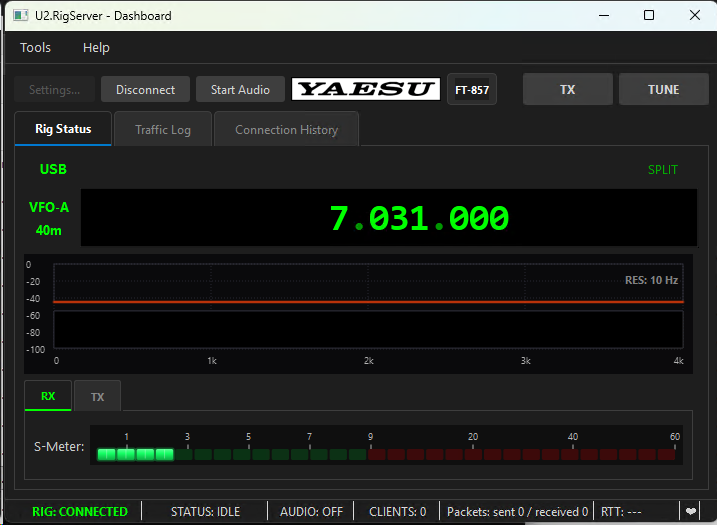This screenshot has height=525, width=717.
Task: Click the red threshold line on spectrum
Action: (368, 302)
